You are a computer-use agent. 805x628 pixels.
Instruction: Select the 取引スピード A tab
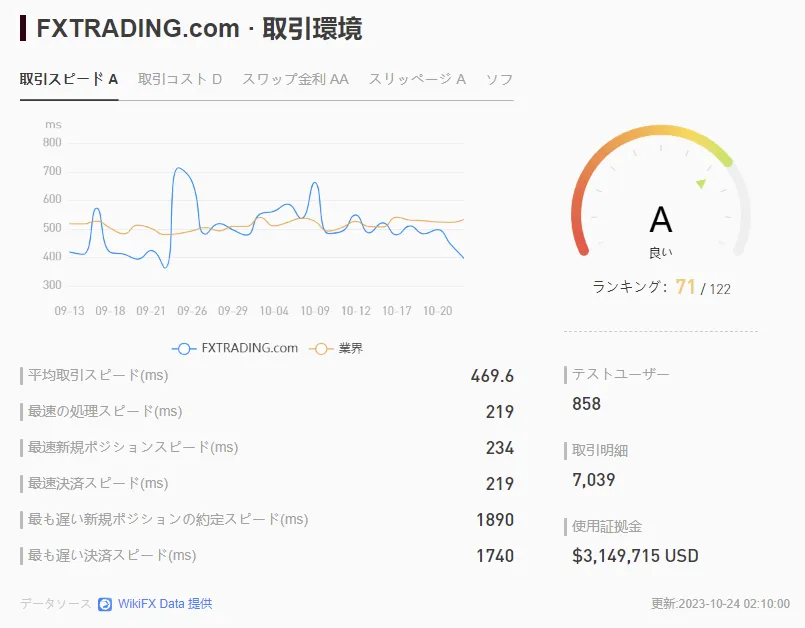coord(69,80)
